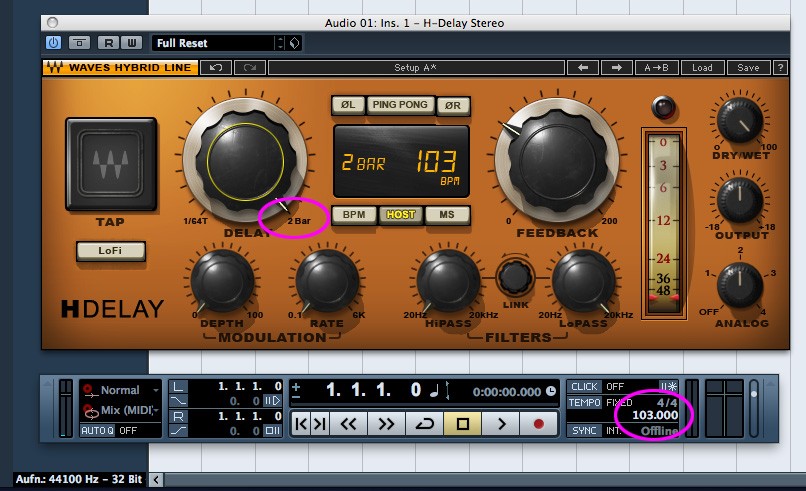Click the FEEDBACK knob

coord(557,160)
